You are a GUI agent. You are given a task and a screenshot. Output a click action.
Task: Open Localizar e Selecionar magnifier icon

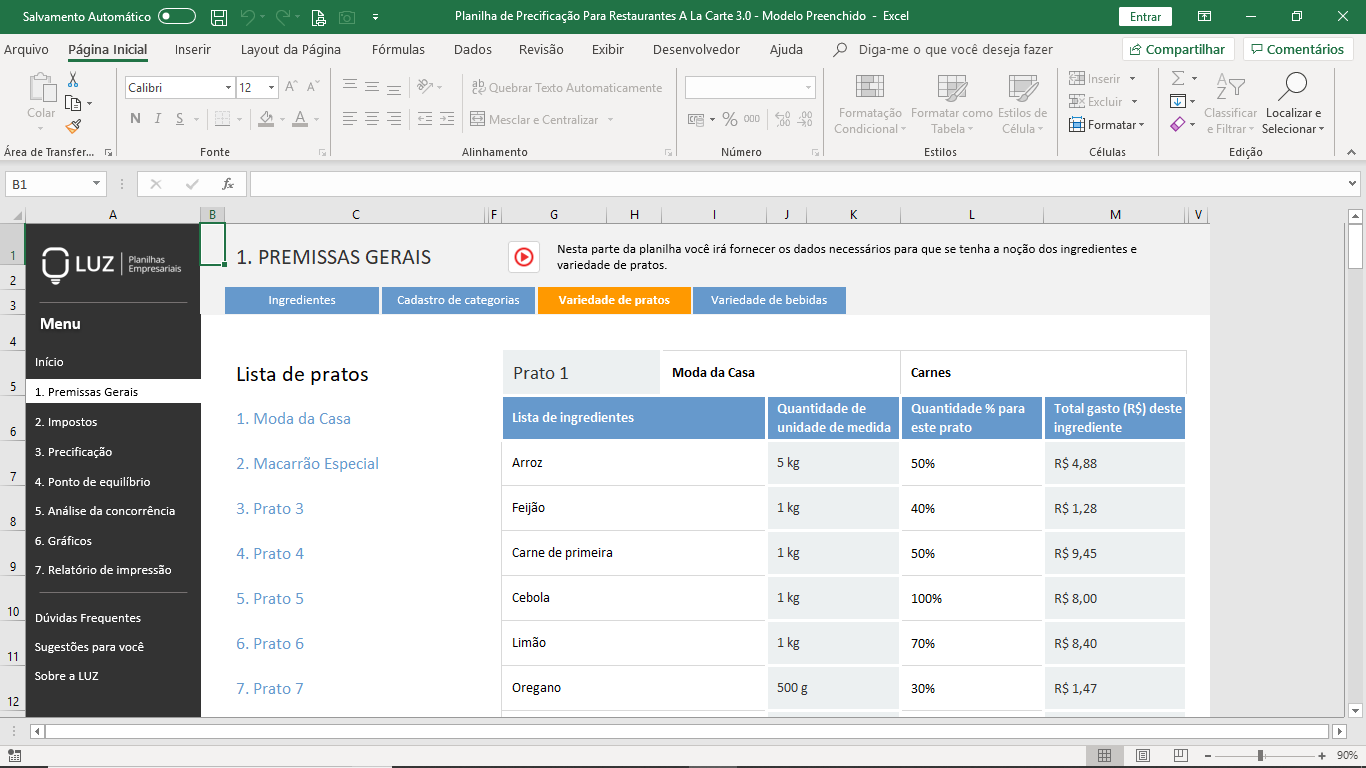(1293, 87)
